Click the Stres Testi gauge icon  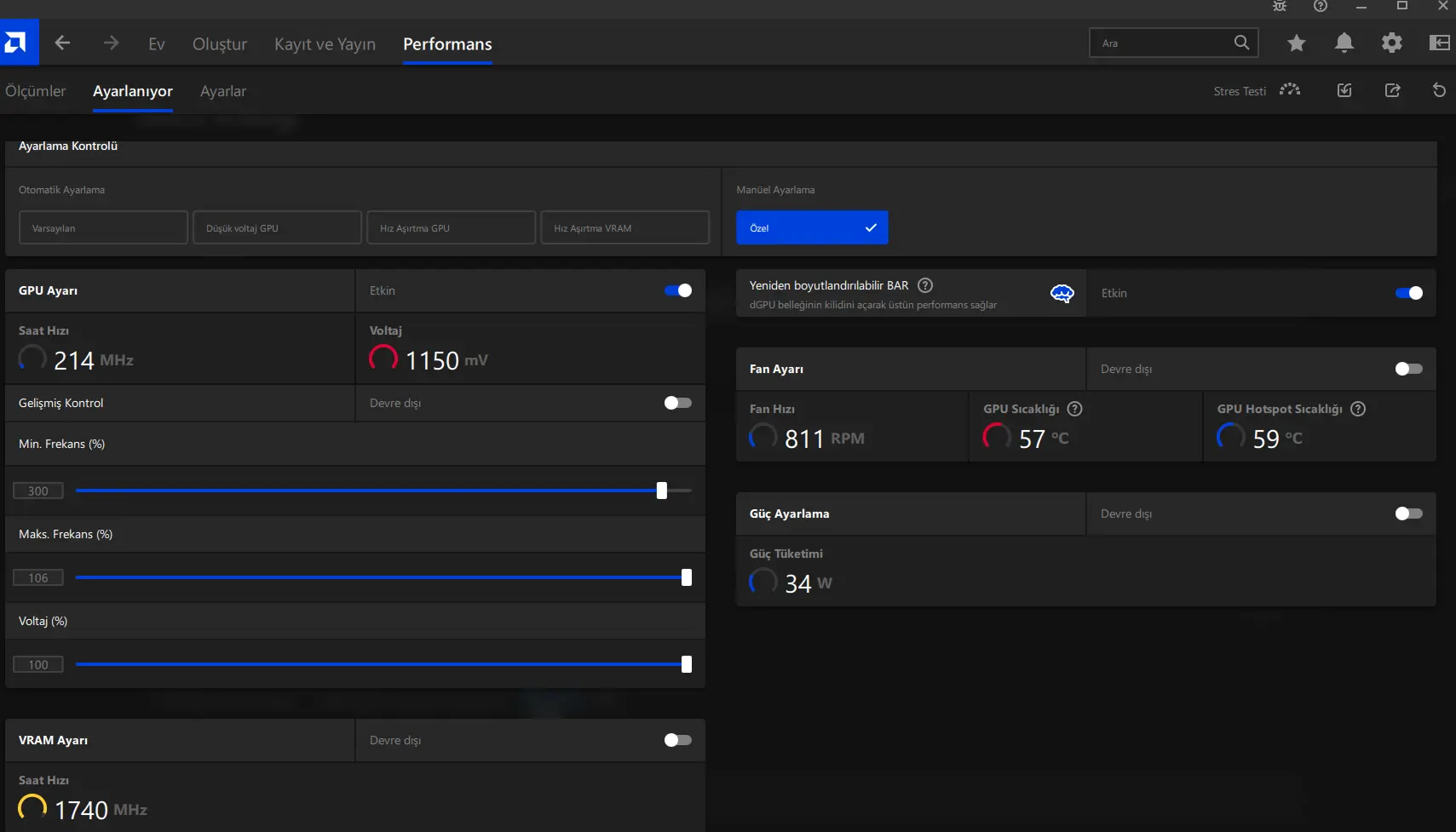pyautogui.click(x=1290, y=89)
